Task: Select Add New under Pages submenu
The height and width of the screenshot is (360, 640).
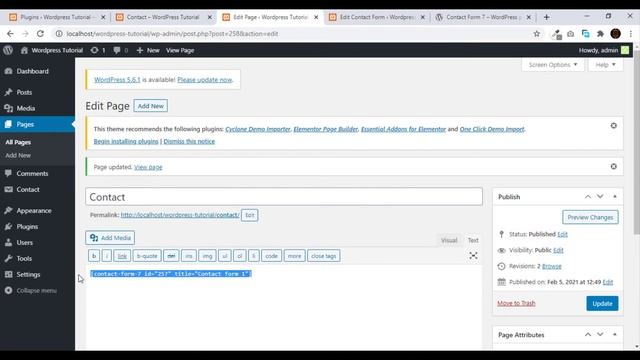Action: 18,156
